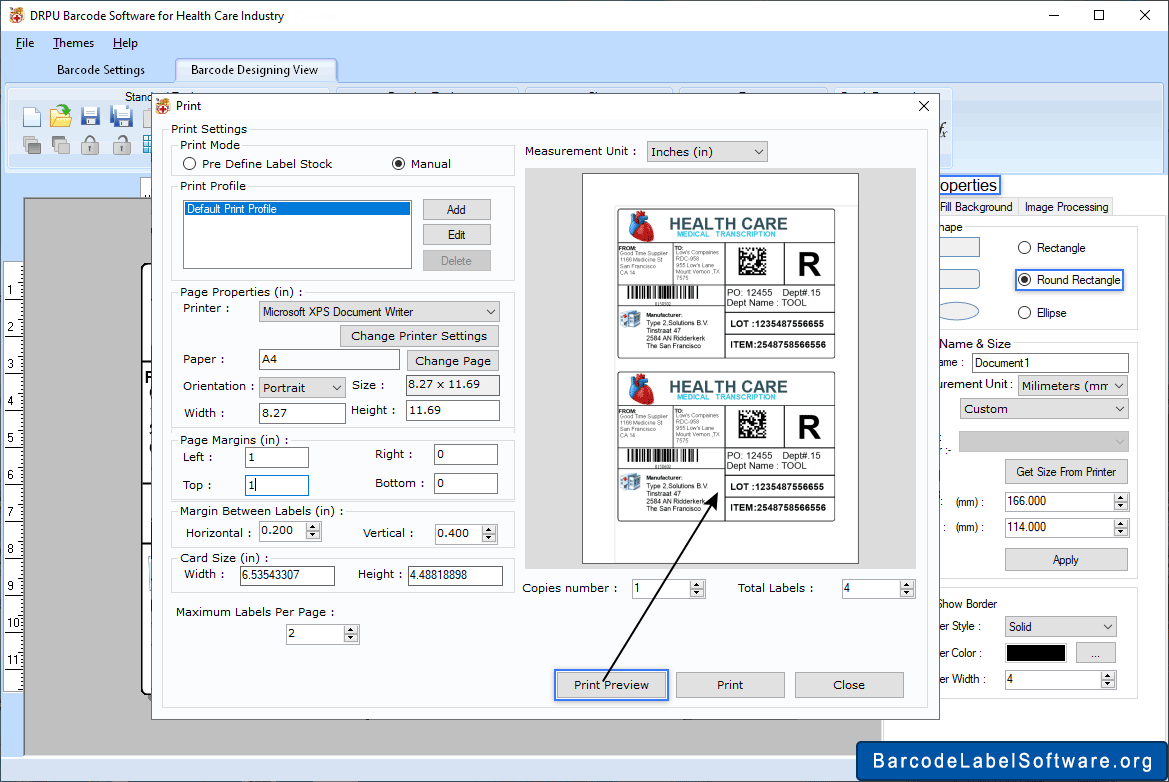This screenshot has height=782, width=1169.
Task: Open the File menu
Action: click(x=25, y=43)
